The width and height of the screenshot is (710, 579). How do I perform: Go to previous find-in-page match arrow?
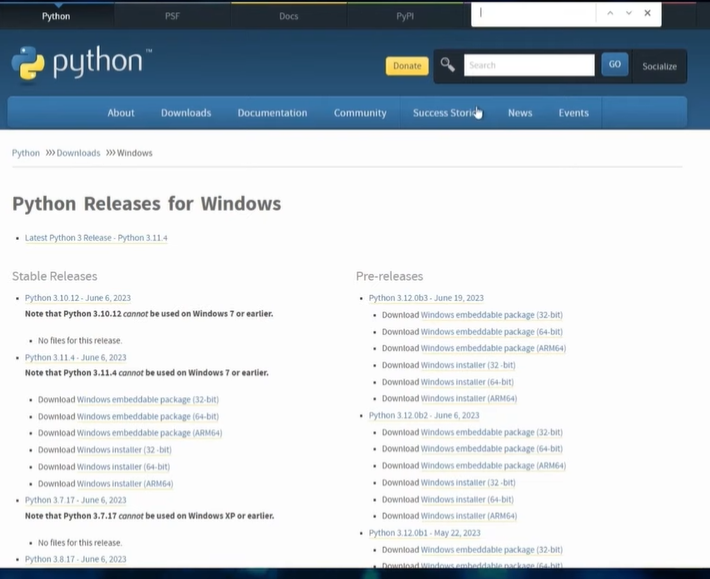(610, 13)
